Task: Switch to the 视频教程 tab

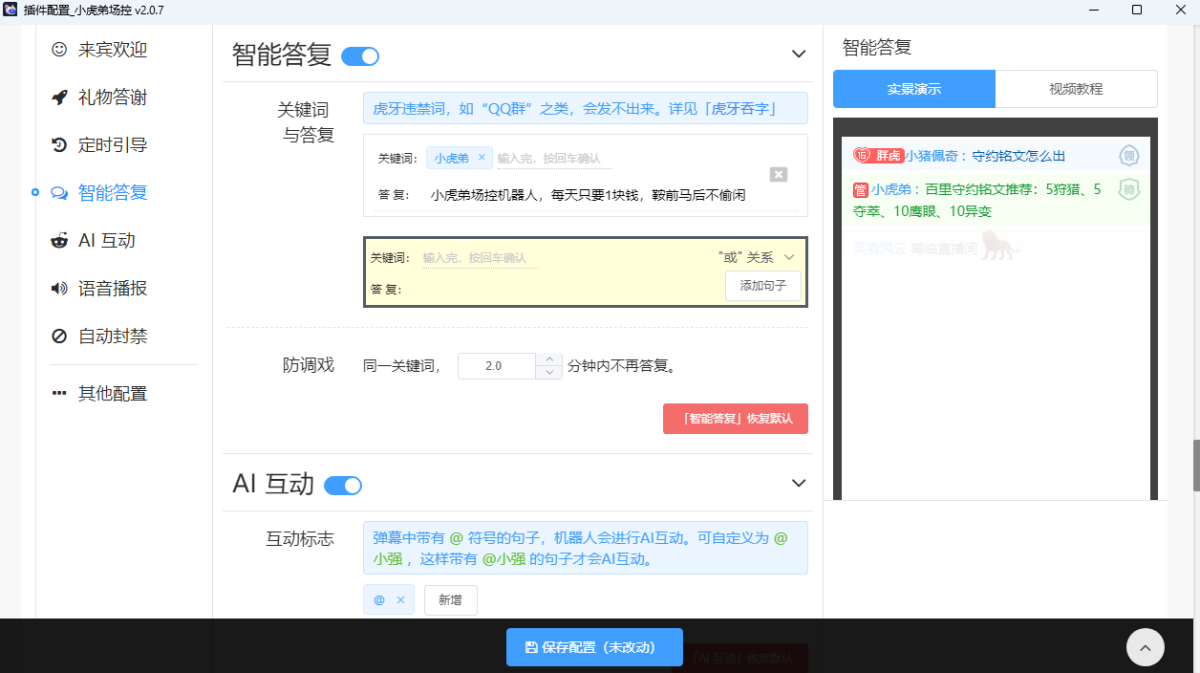Action: tap(1076, 88)
